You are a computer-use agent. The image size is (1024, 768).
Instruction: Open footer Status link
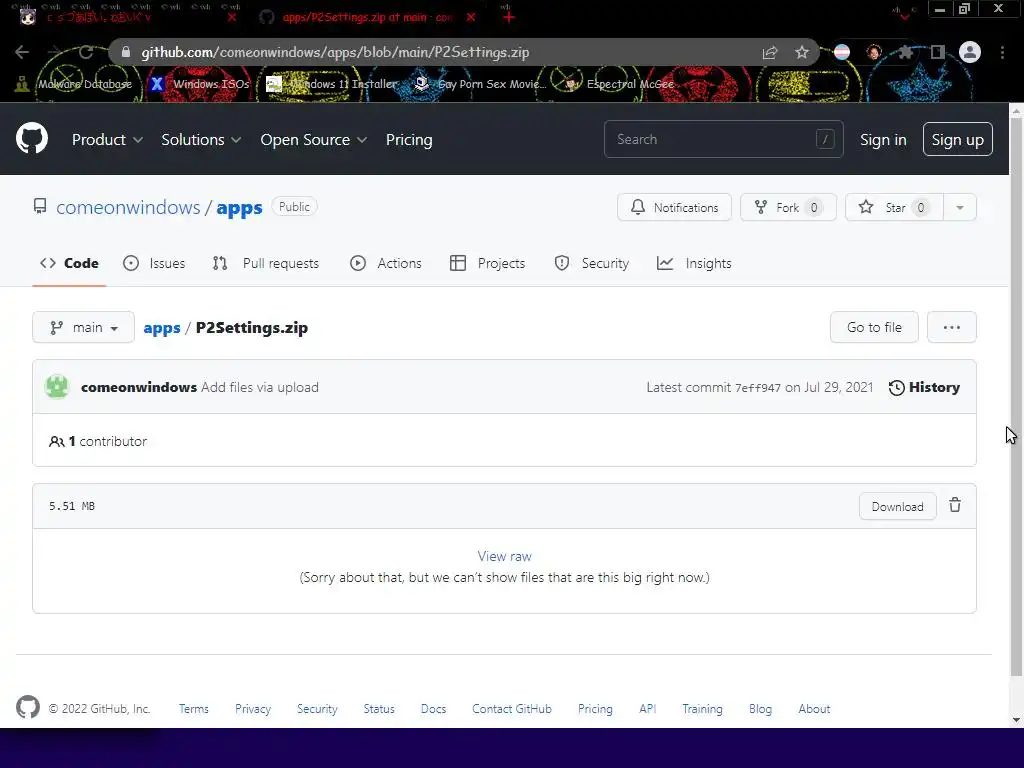point(379,709)
